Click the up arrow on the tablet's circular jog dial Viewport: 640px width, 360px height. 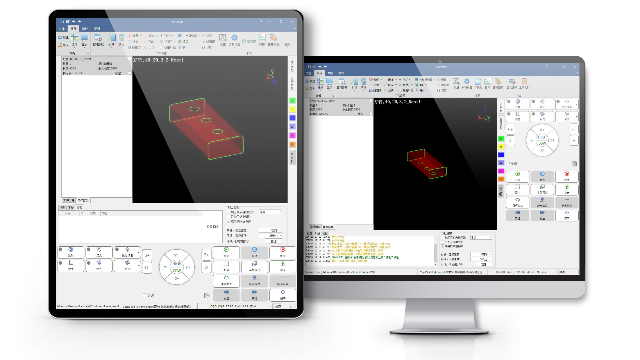(176, 256)
